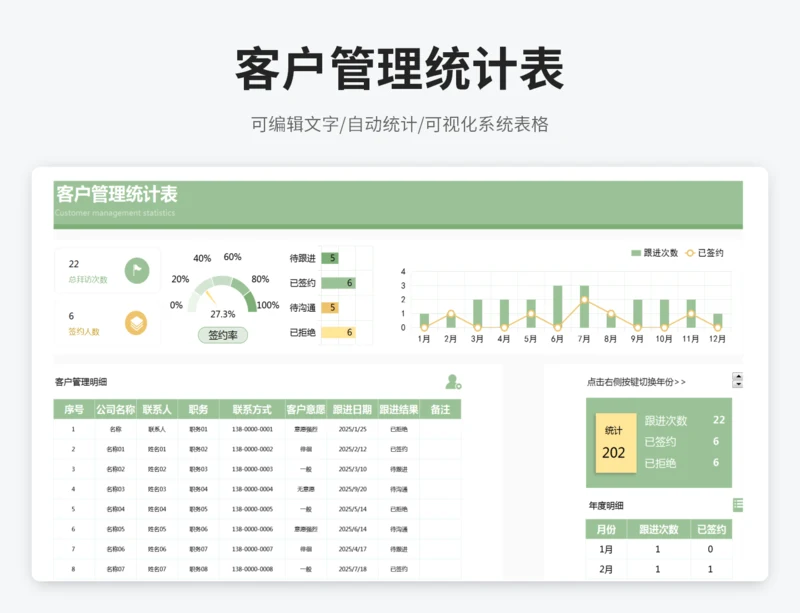Select the contact cell 姓名07
This screenshot has width=800, height=613.
tap(157, 569)
